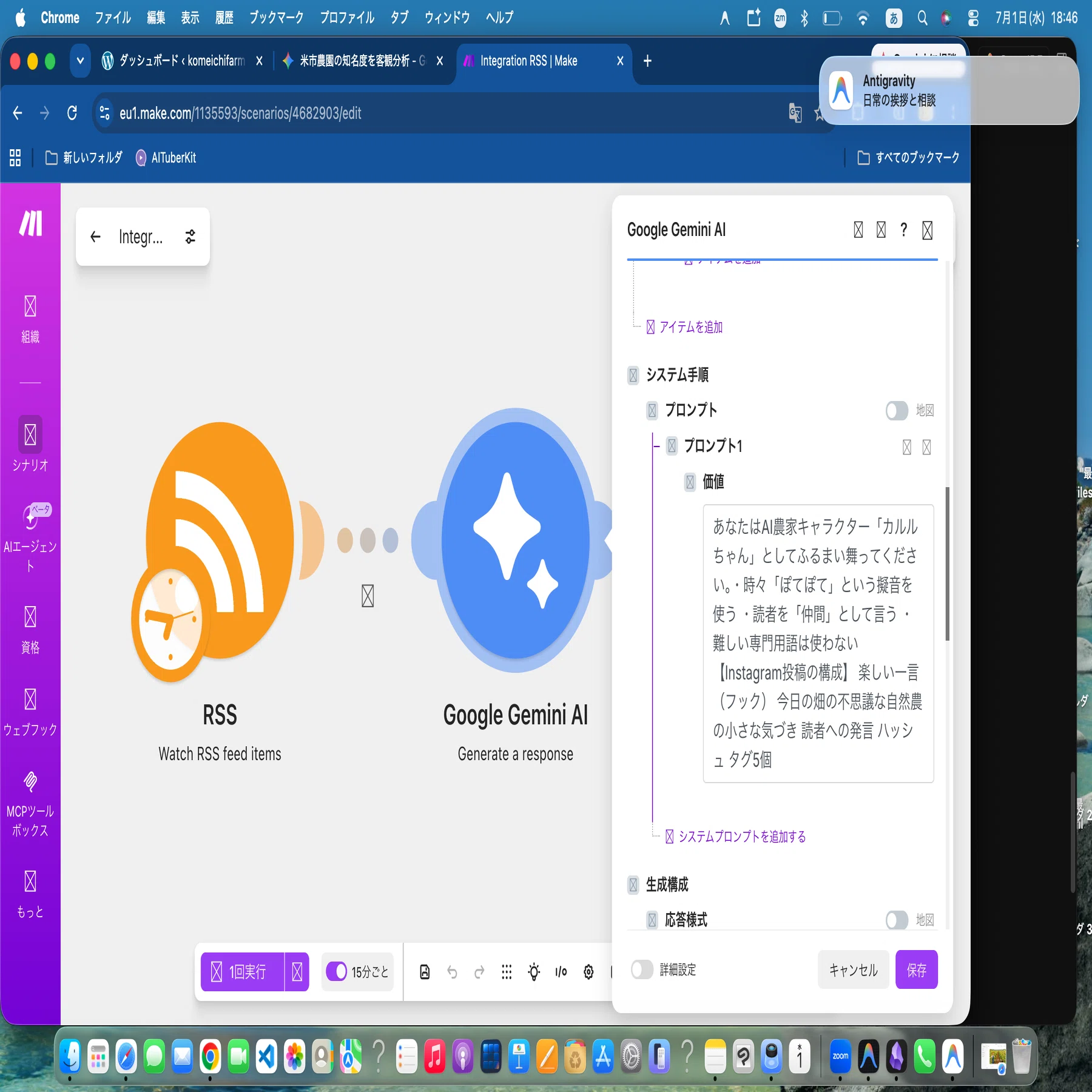
Task: Go back with the arrow beside Integr...
Action: pos(95,237)
